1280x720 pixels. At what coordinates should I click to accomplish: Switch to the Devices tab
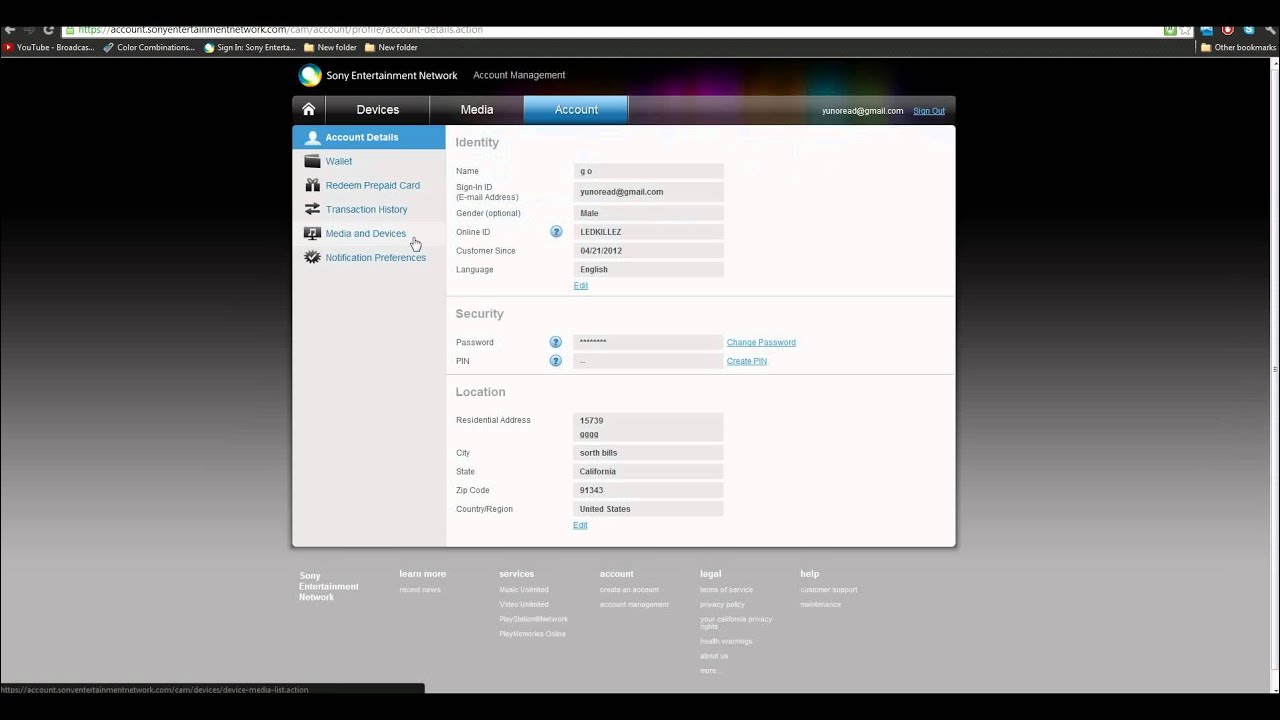tap(378, 110)
